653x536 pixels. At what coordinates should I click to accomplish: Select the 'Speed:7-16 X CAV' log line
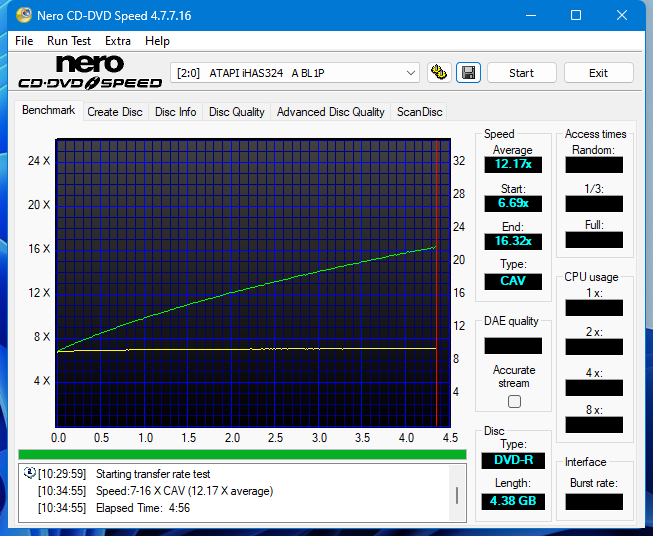[184, 491]
